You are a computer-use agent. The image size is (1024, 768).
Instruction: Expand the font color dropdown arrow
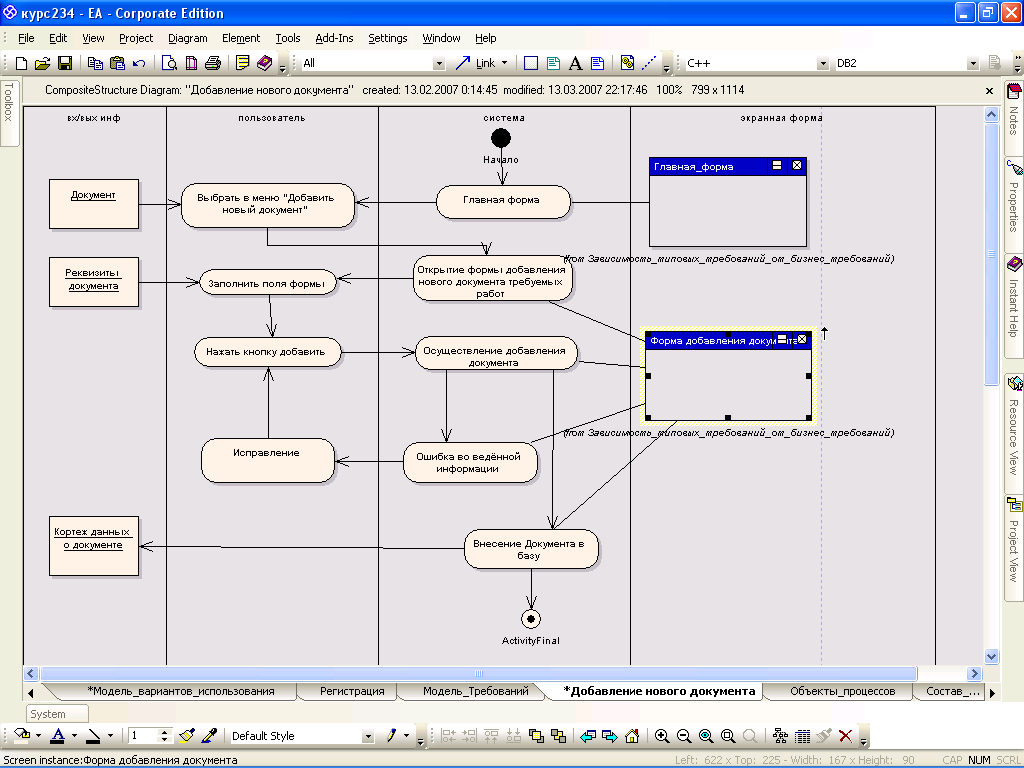click(74, 736)
